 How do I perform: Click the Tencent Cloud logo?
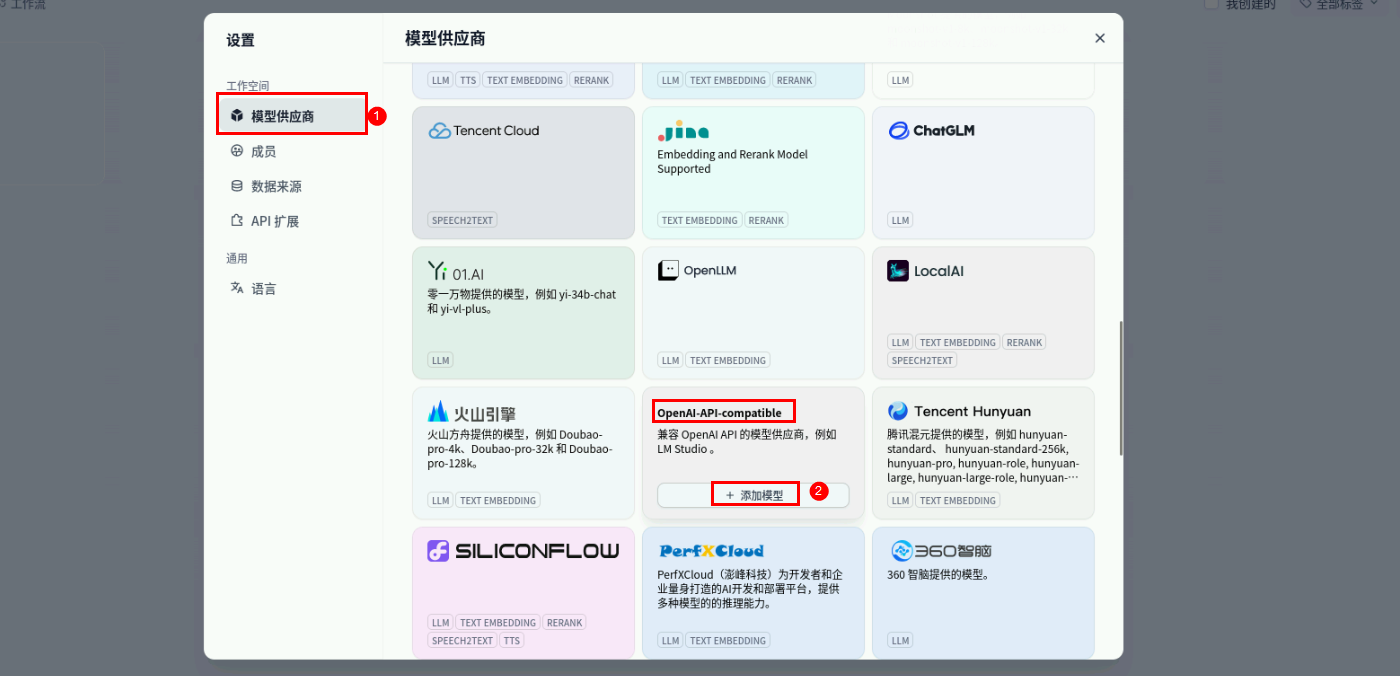tap(484, 130)
